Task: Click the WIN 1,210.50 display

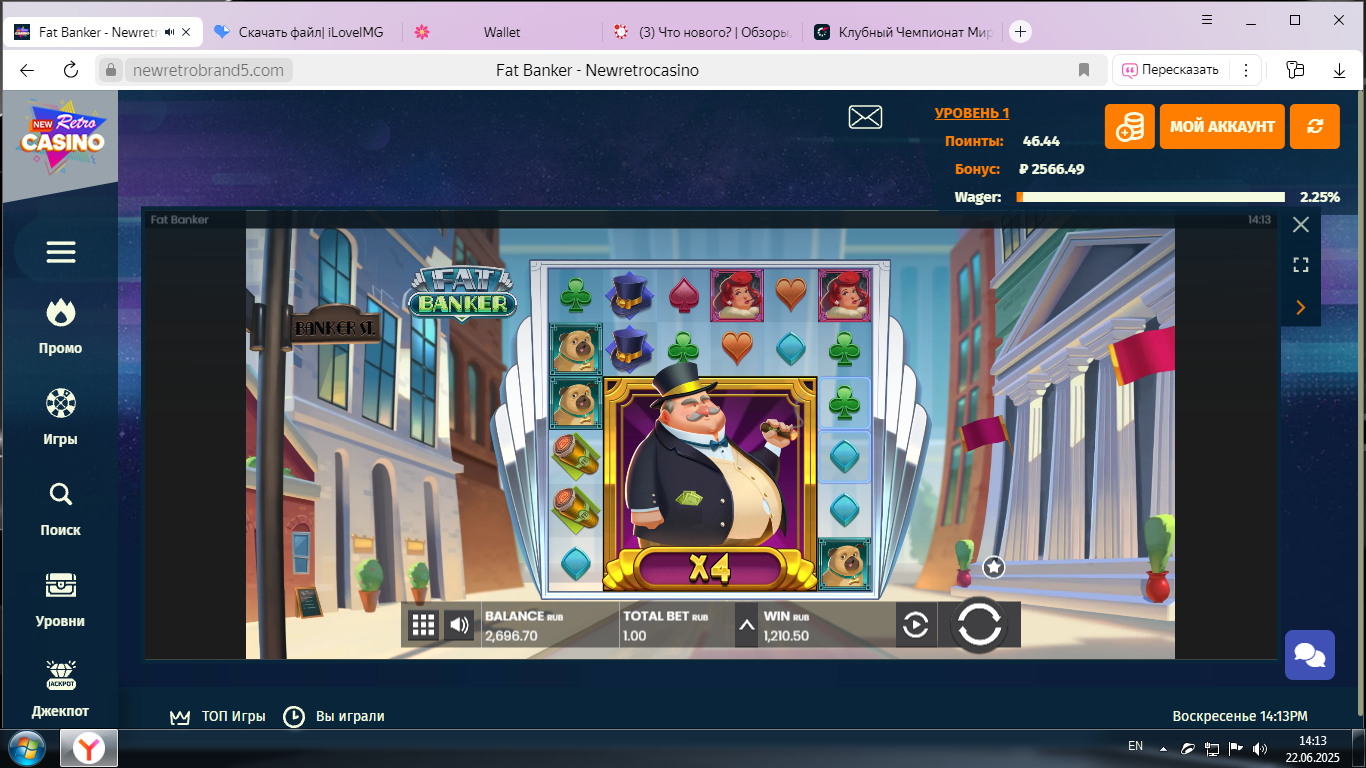Action: coord(787,626)
